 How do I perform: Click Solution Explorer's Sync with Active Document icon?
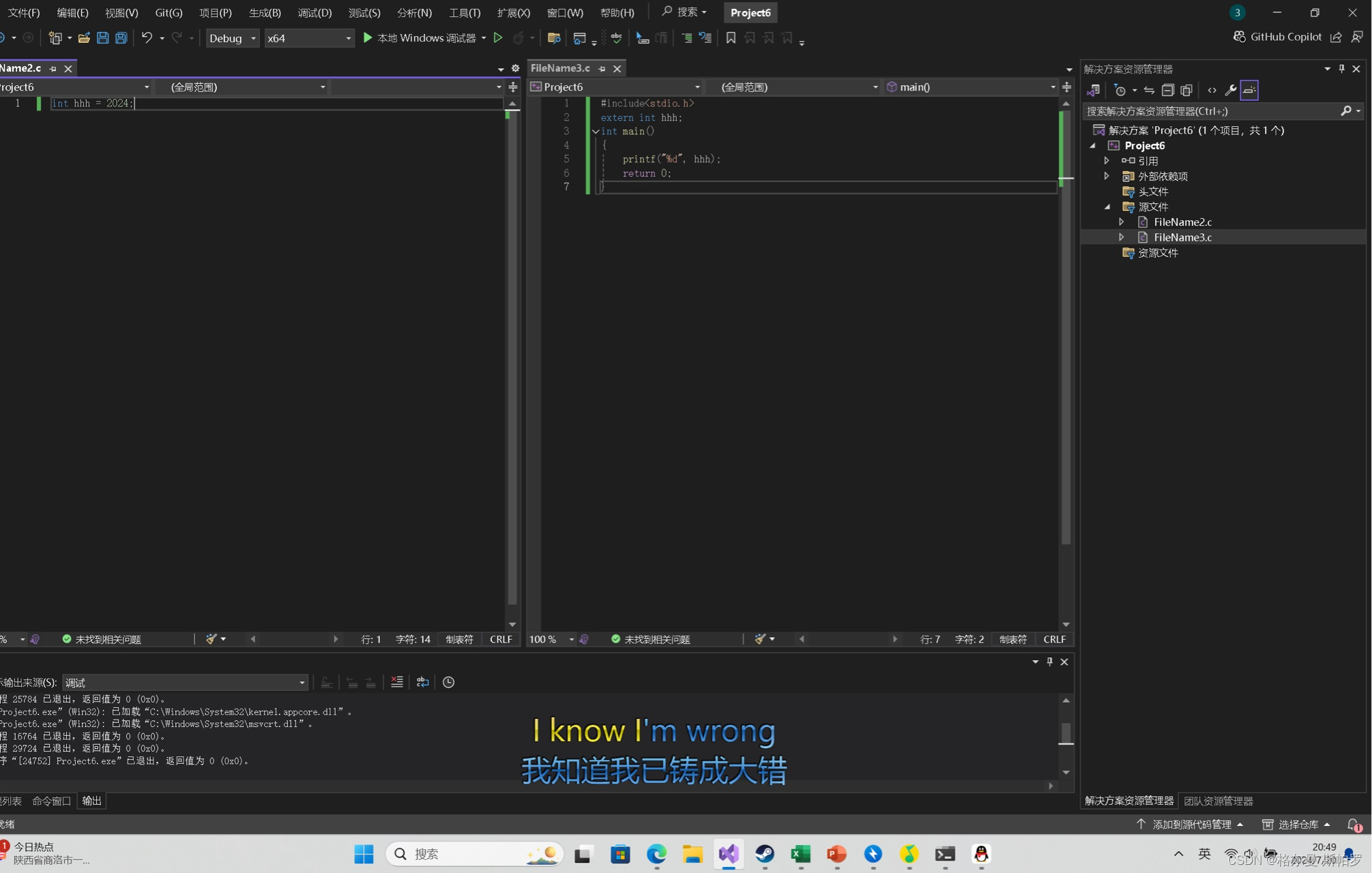click(x=1149, y=90)
